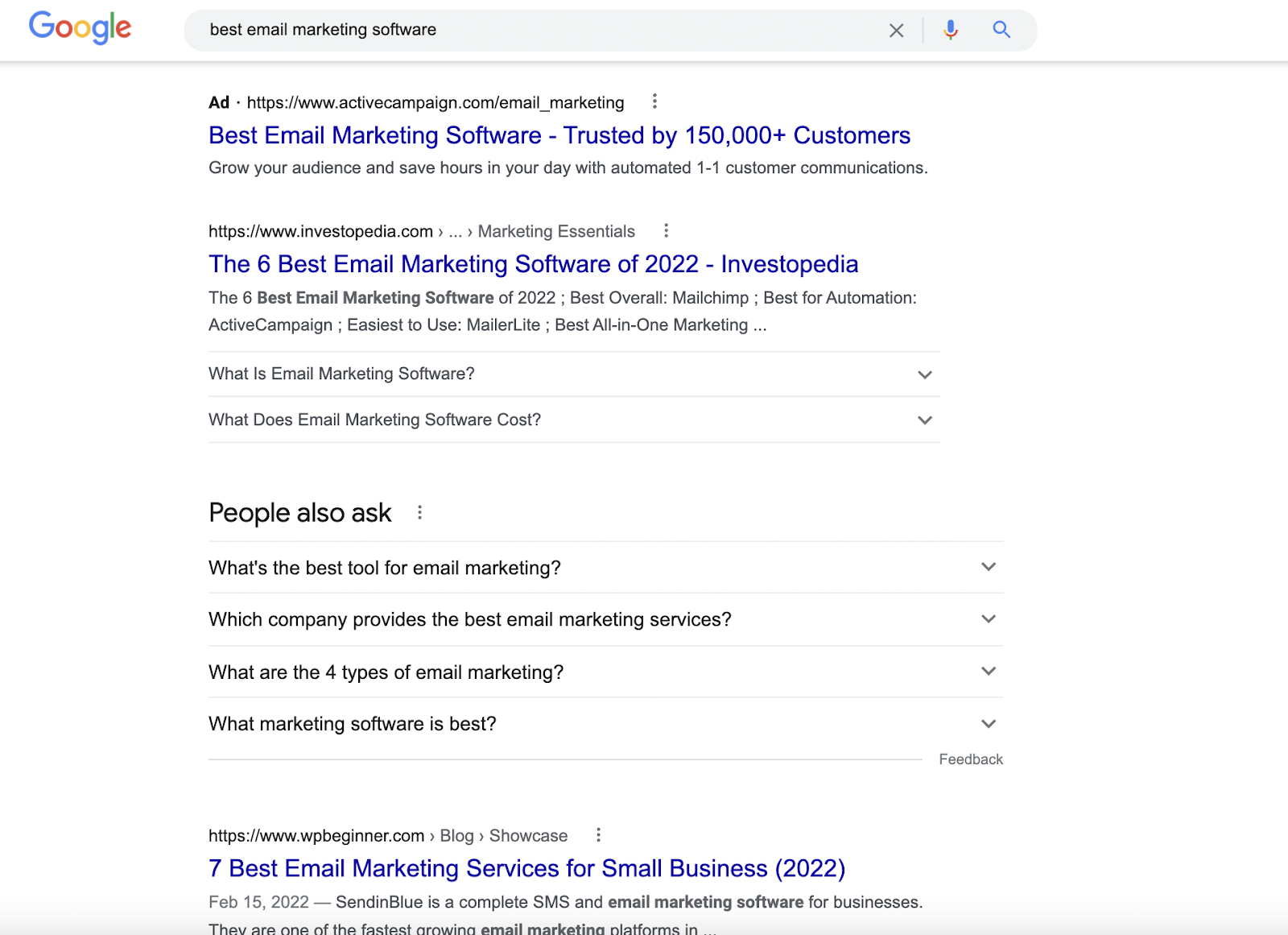Click the Feedback link
1288x935 pixels.
click(970, 759)
